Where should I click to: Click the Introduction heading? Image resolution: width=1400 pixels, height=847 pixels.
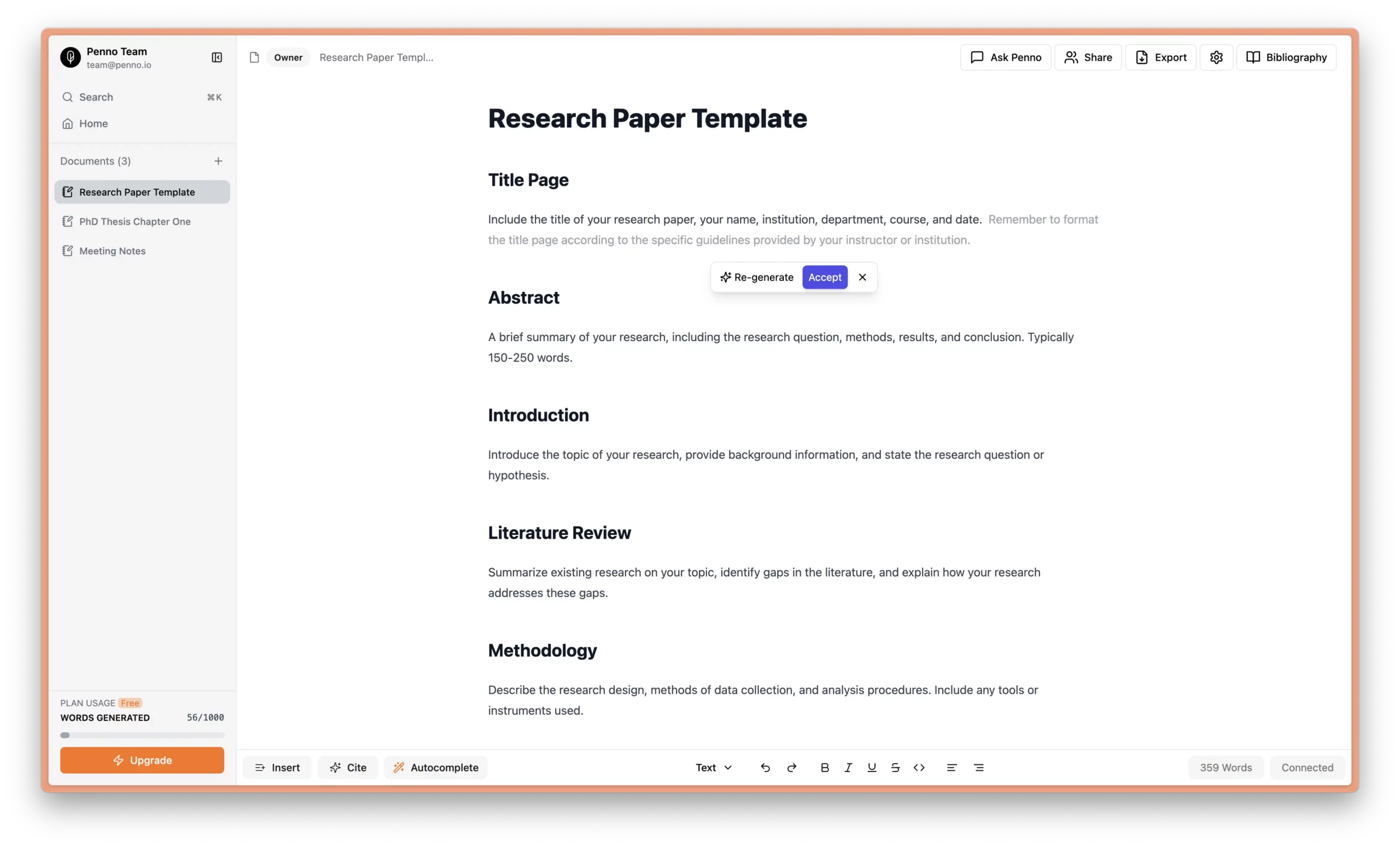coord(538,414)
